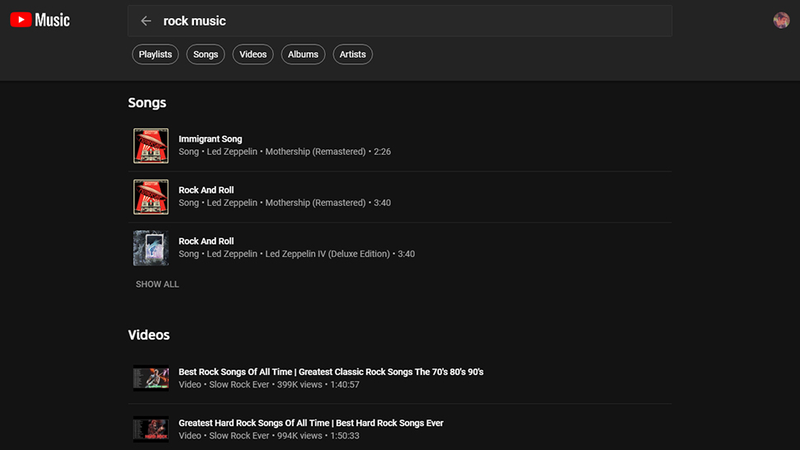Open Led Zeppelin artist under Mothership Rock And Roll

[x=232, y=203]
